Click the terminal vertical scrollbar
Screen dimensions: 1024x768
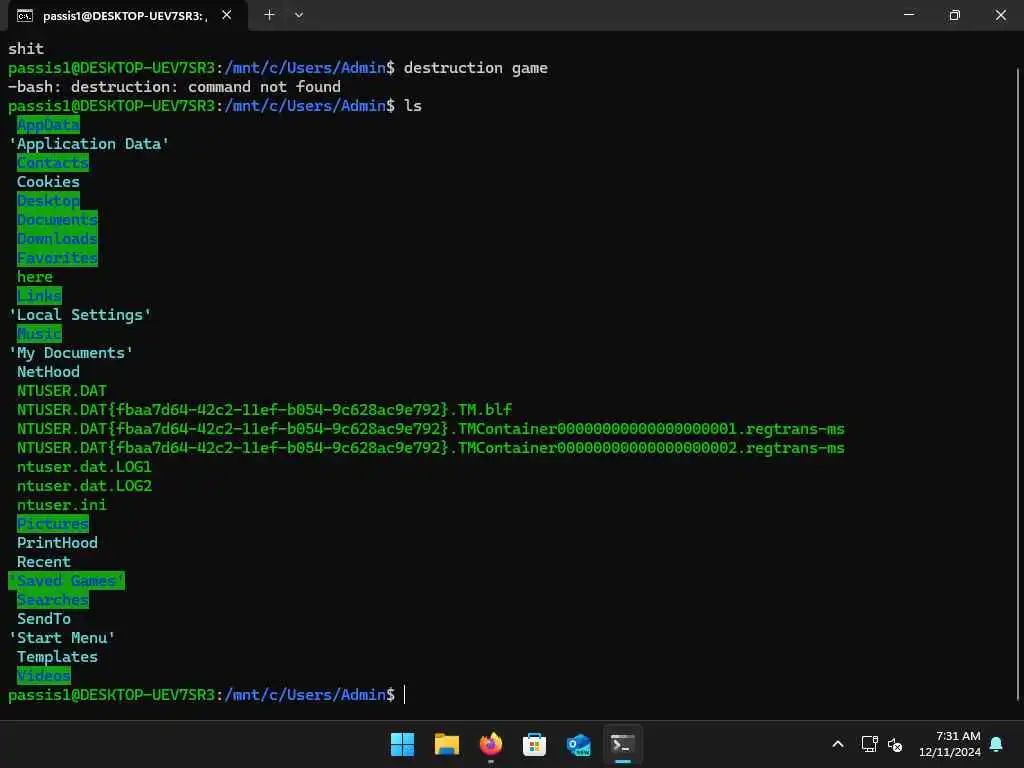(x=1017, y=382)
